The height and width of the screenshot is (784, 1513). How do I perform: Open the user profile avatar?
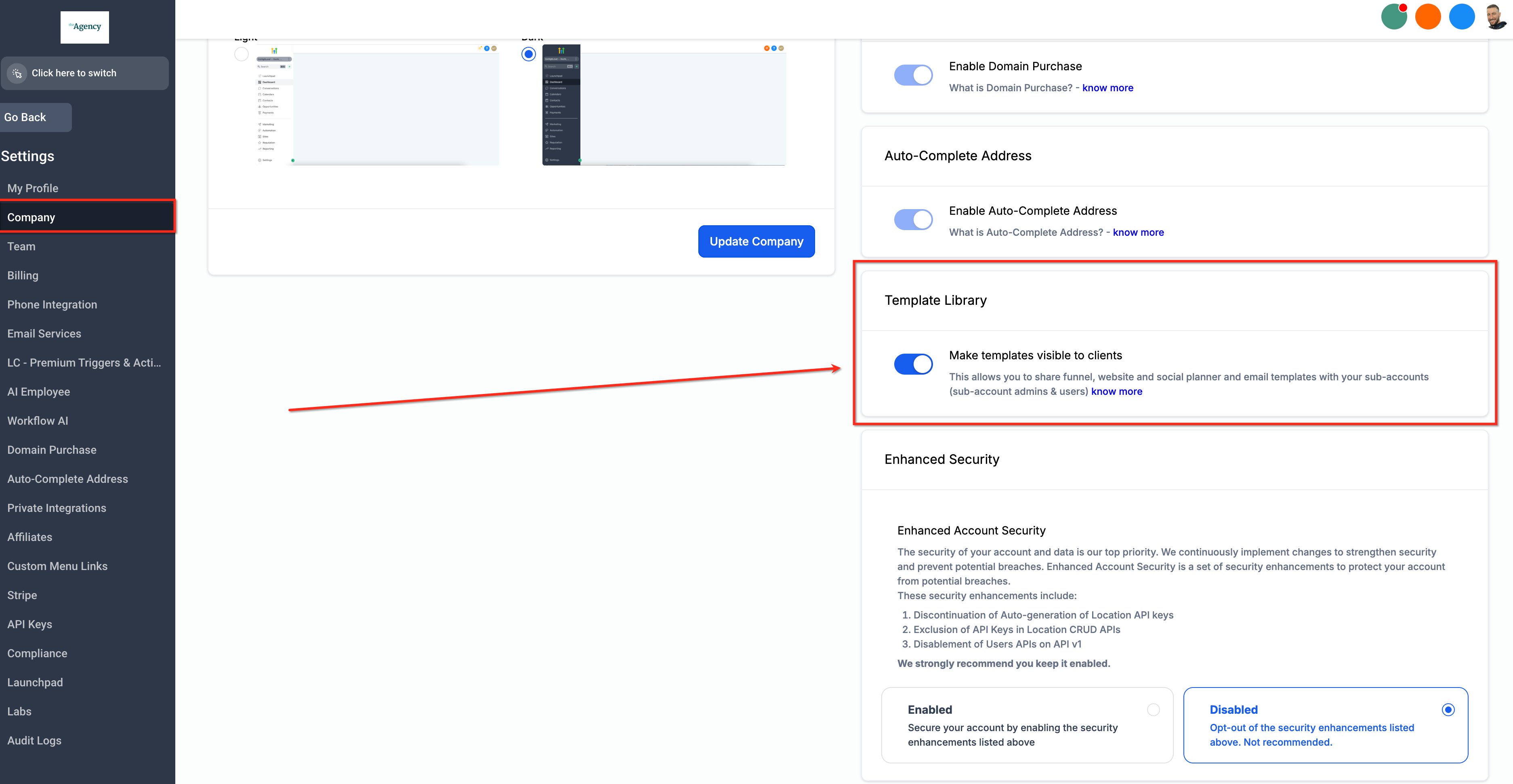point(1495,17)
